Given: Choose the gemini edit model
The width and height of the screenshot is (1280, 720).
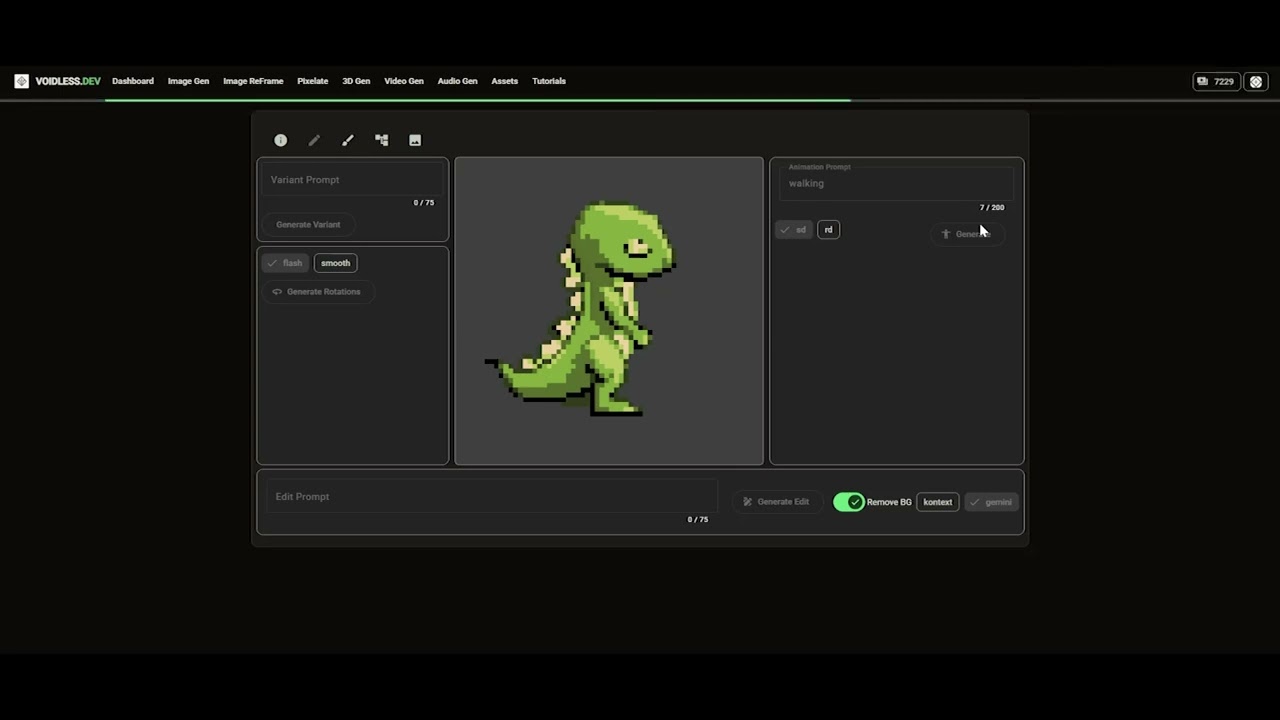Looking at the screenshot, I should tap(991, 502).
